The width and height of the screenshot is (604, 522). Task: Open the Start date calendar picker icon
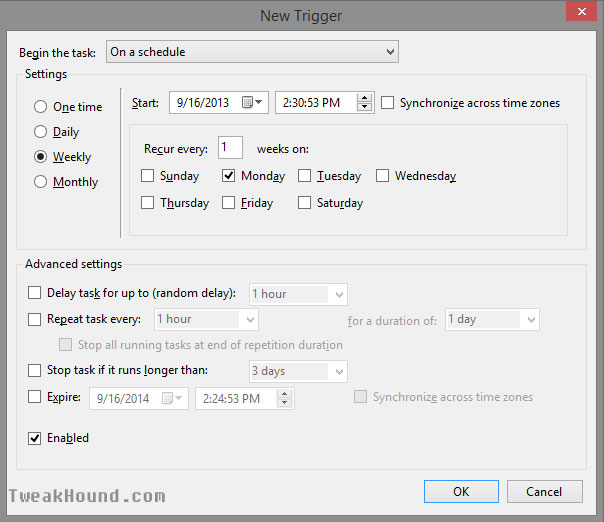(x=252, y=102)
